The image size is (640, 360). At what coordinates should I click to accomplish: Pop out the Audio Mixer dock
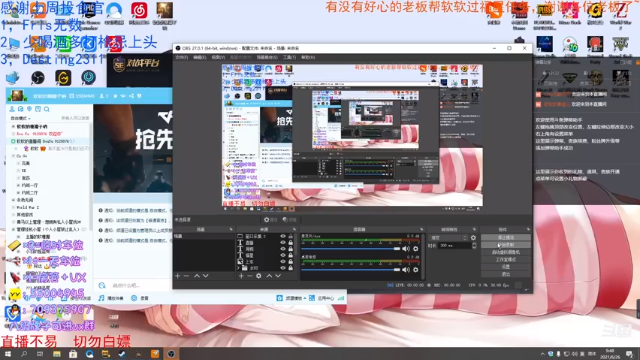[422, 229]
